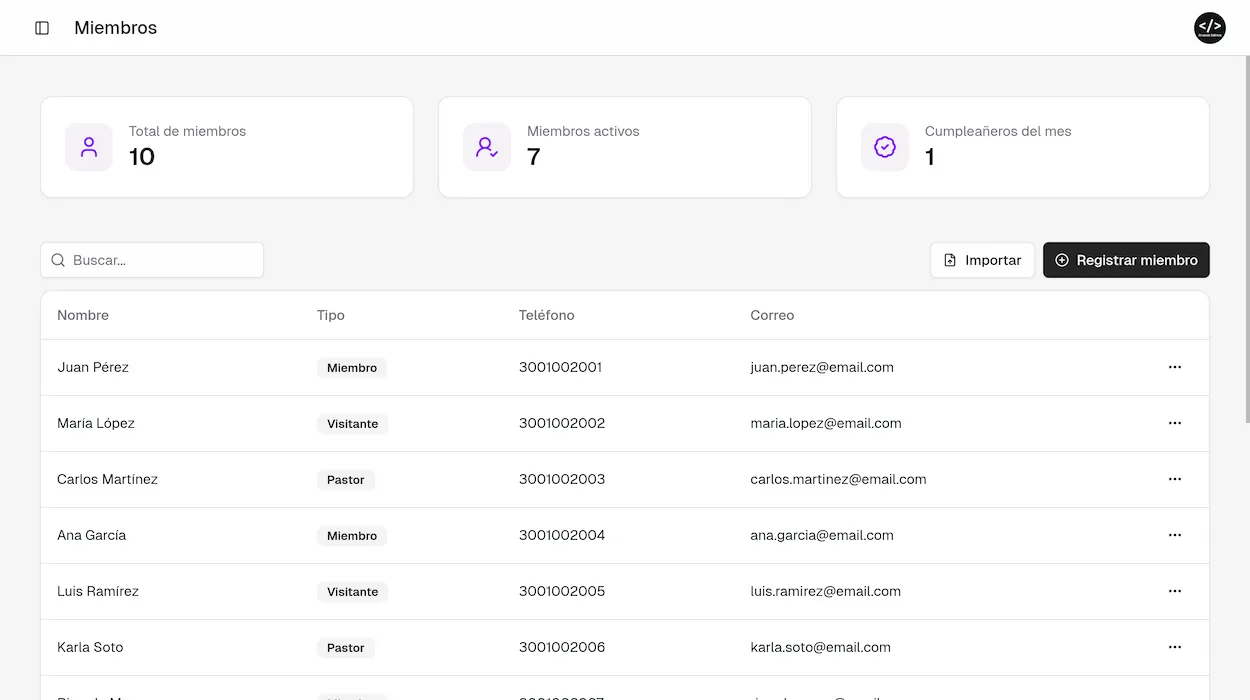Open the actions menu for Juan Pérez
Viewport: 1250px width, 700px height.
1174,367
